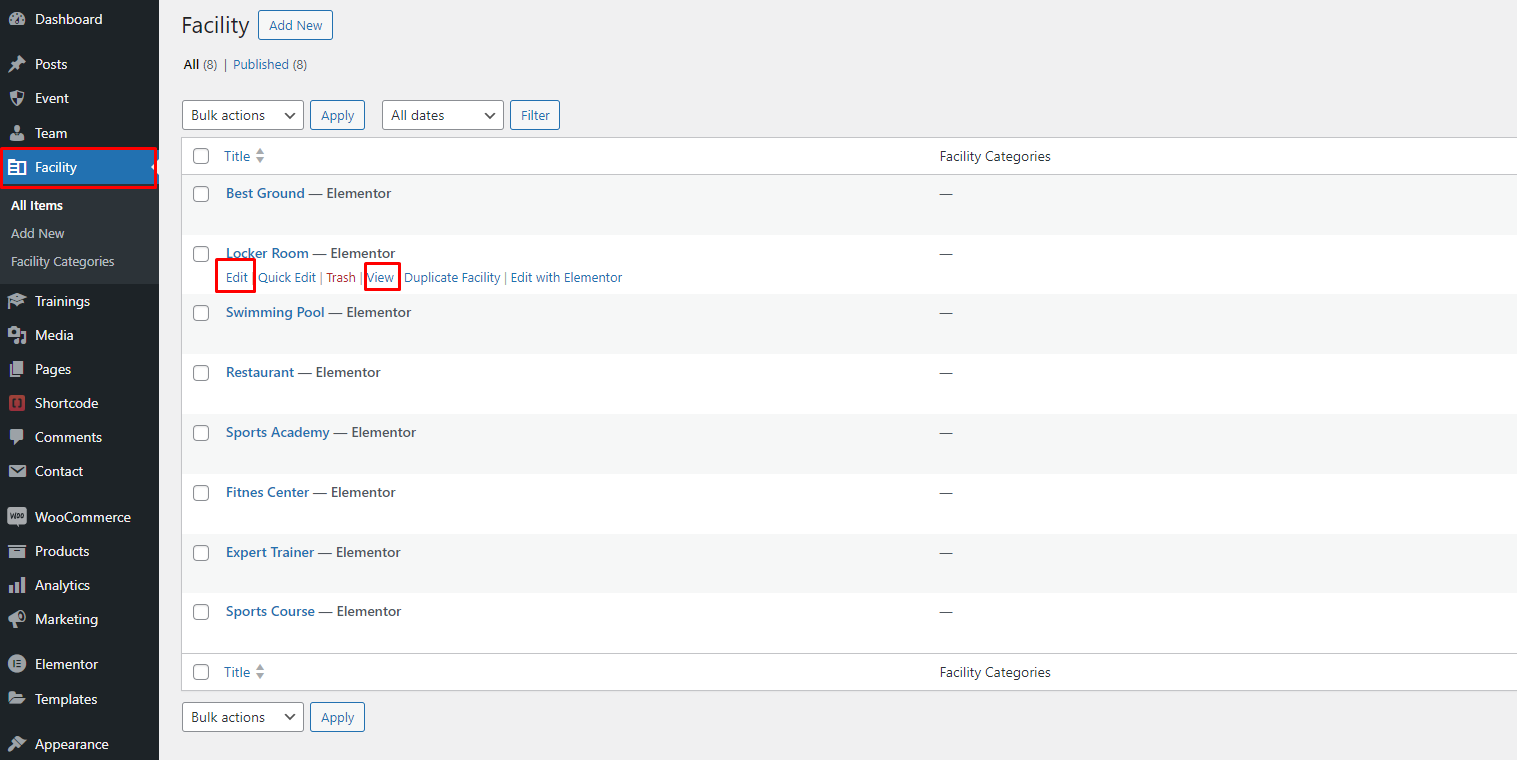Click Facility Categories column header
Screen dimensions: 1517x760
995,156
